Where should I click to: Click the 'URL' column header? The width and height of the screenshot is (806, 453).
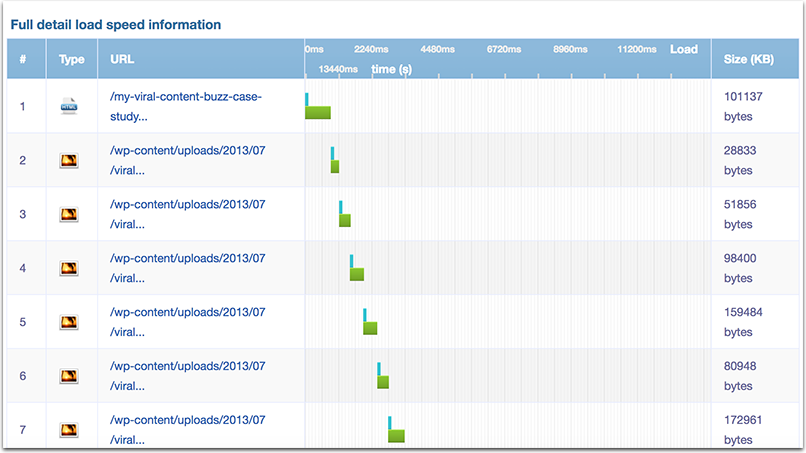point(122,59)
